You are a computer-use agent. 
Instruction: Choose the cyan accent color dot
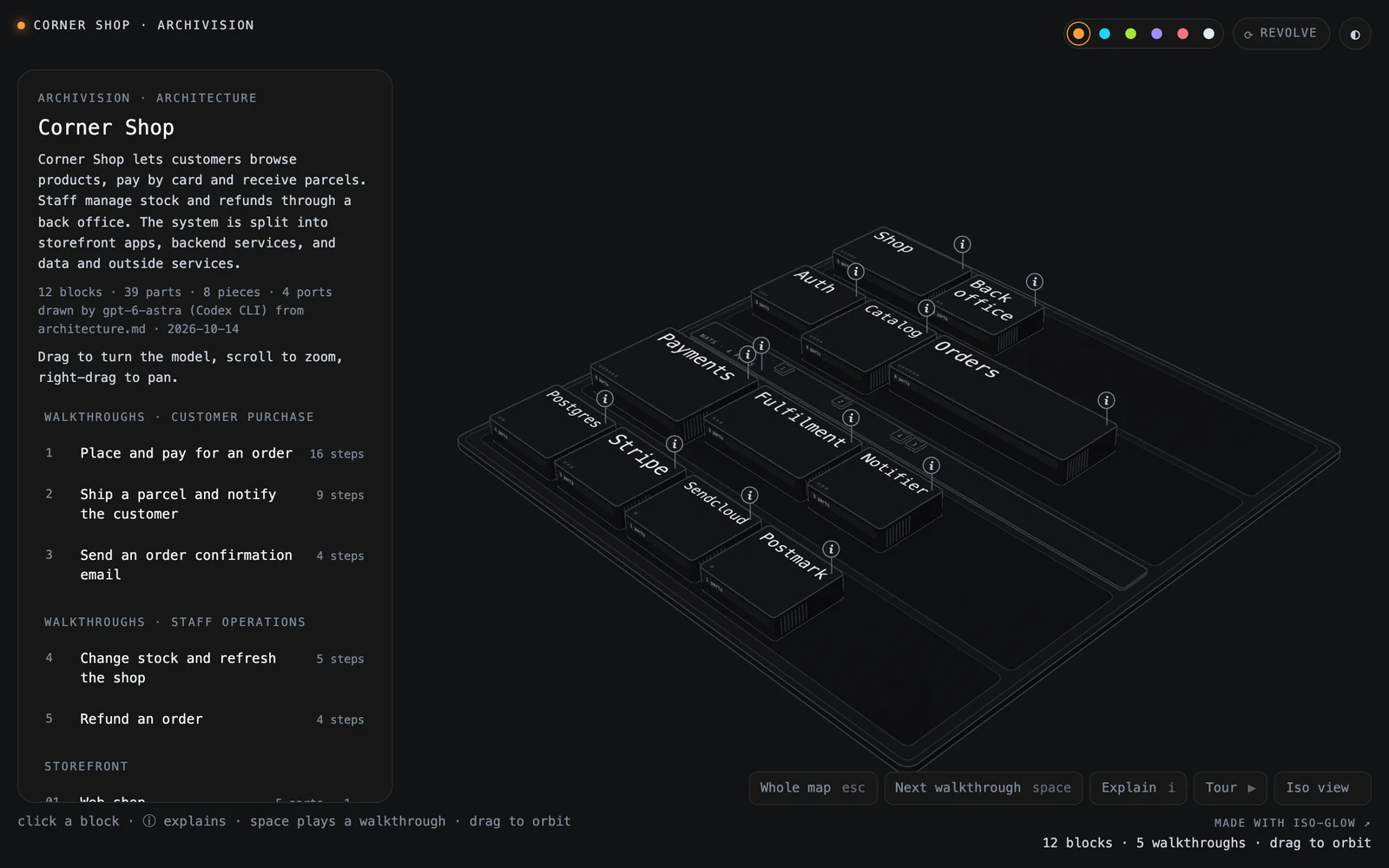pyautogui.click(x=1104, y=34)
